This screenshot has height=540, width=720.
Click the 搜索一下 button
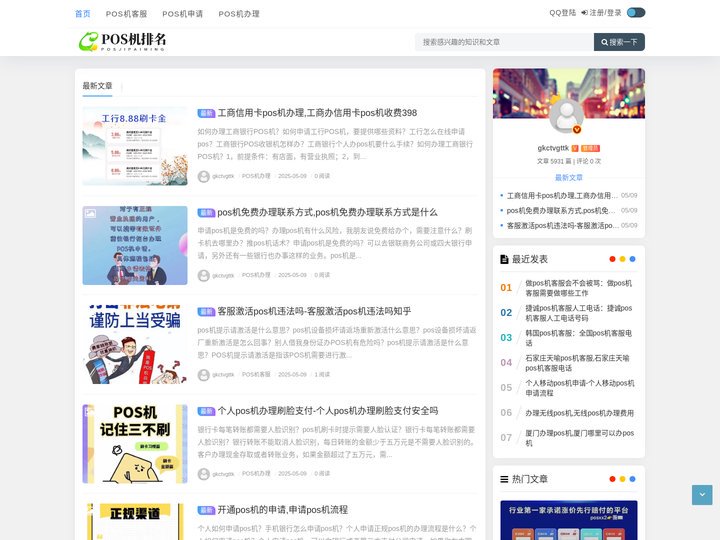[x=619, y=42]
